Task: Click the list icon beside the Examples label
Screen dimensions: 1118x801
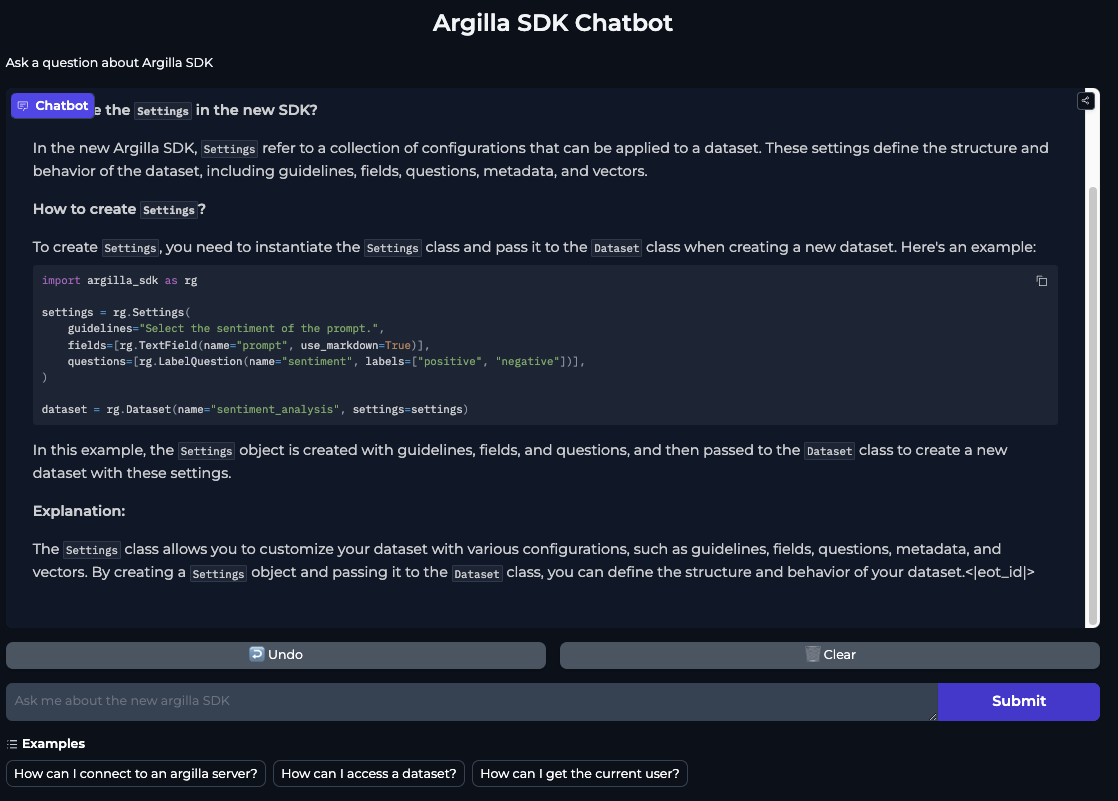Action: 13,744
